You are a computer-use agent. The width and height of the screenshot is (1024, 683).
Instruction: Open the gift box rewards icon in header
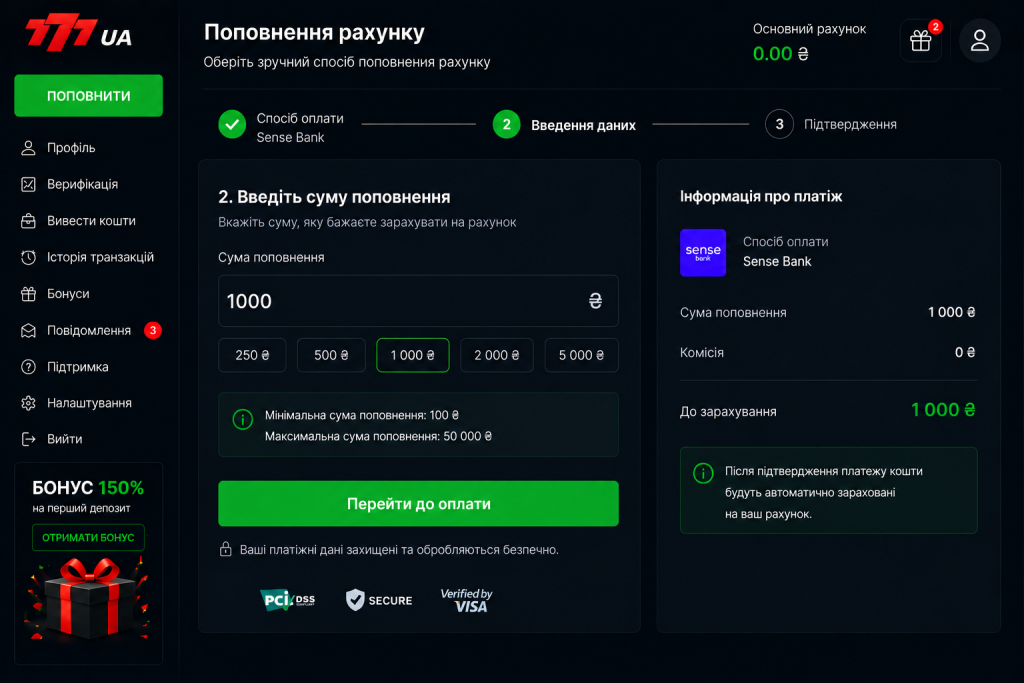click(921, 40)
